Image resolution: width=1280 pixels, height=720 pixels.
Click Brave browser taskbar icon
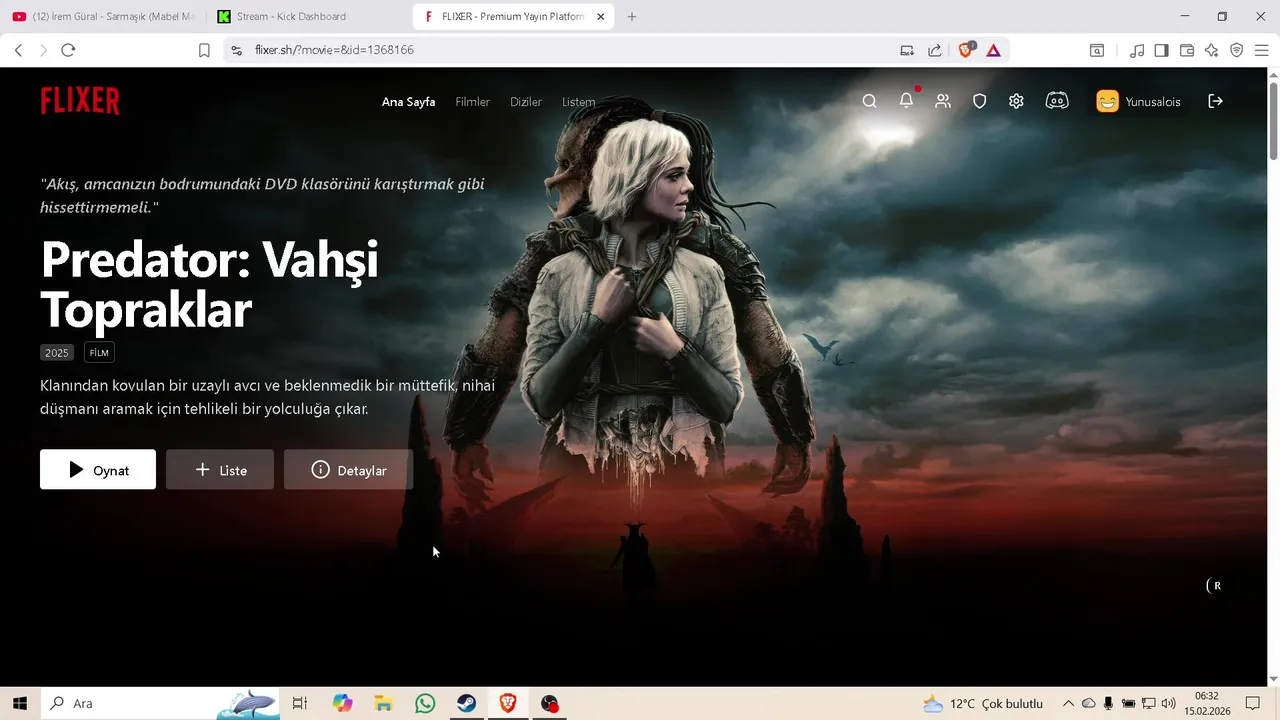507,703
